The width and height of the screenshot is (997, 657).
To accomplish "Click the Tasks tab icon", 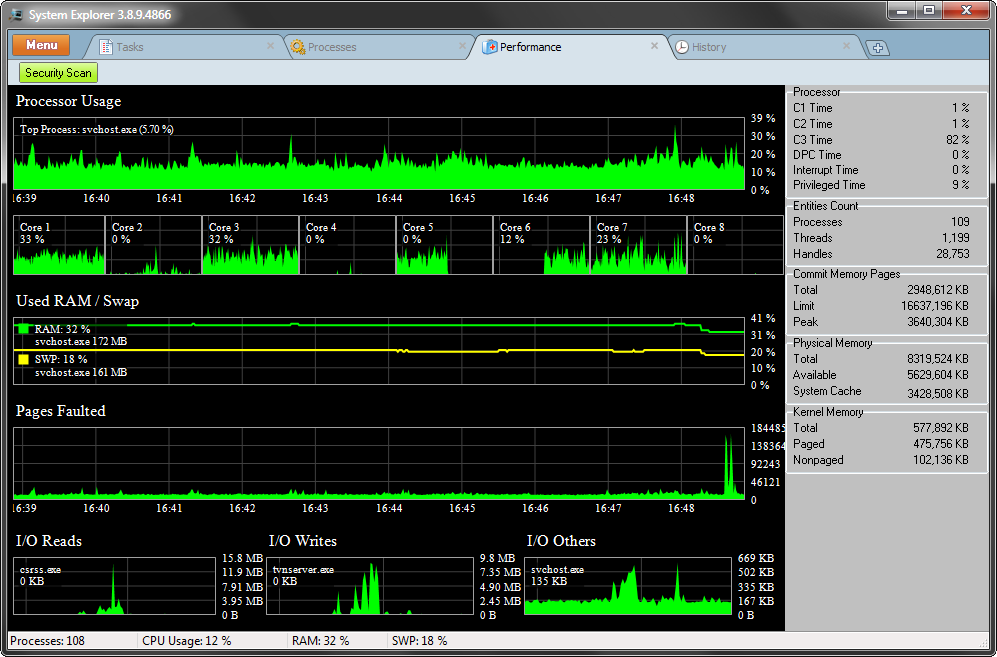I will pyautogui.click(x=106, y=47).
